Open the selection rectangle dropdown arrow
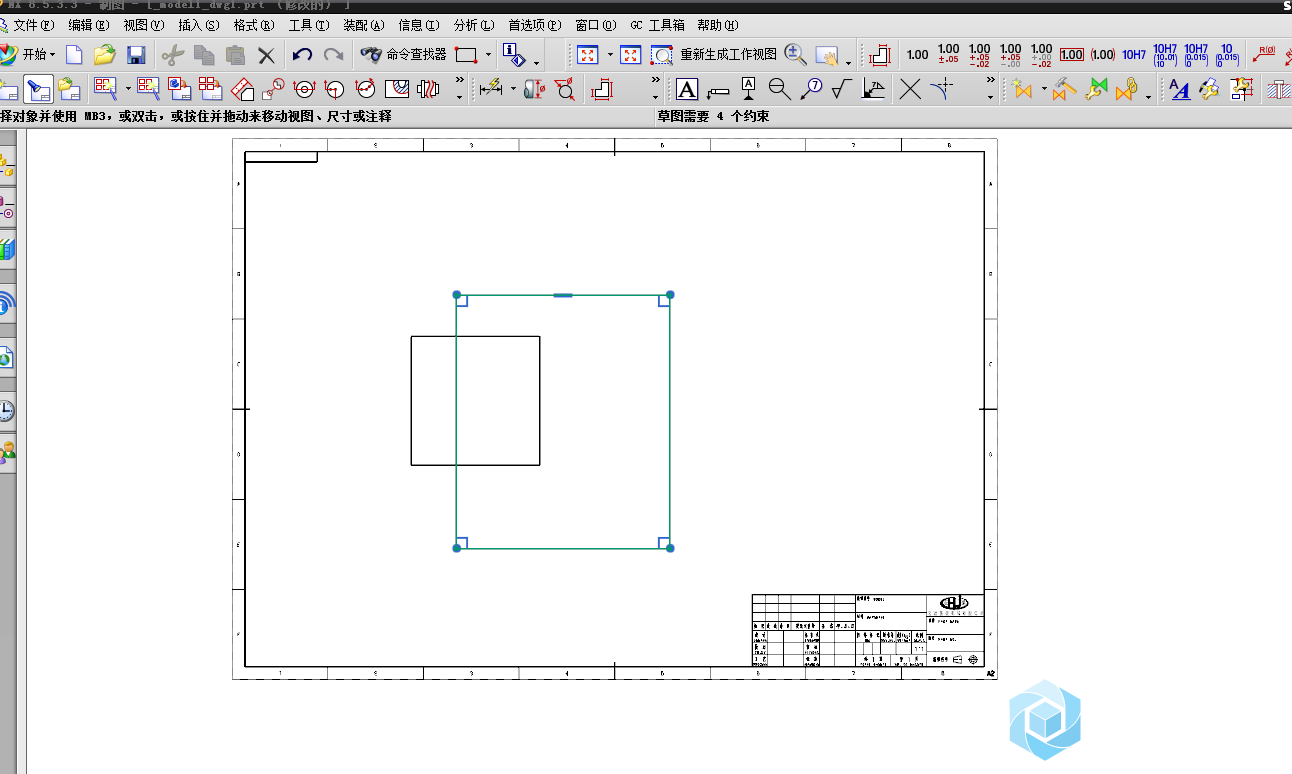The width and height of the screenshot is (1292, 774). pyautogui.click(x=488, y=55)
